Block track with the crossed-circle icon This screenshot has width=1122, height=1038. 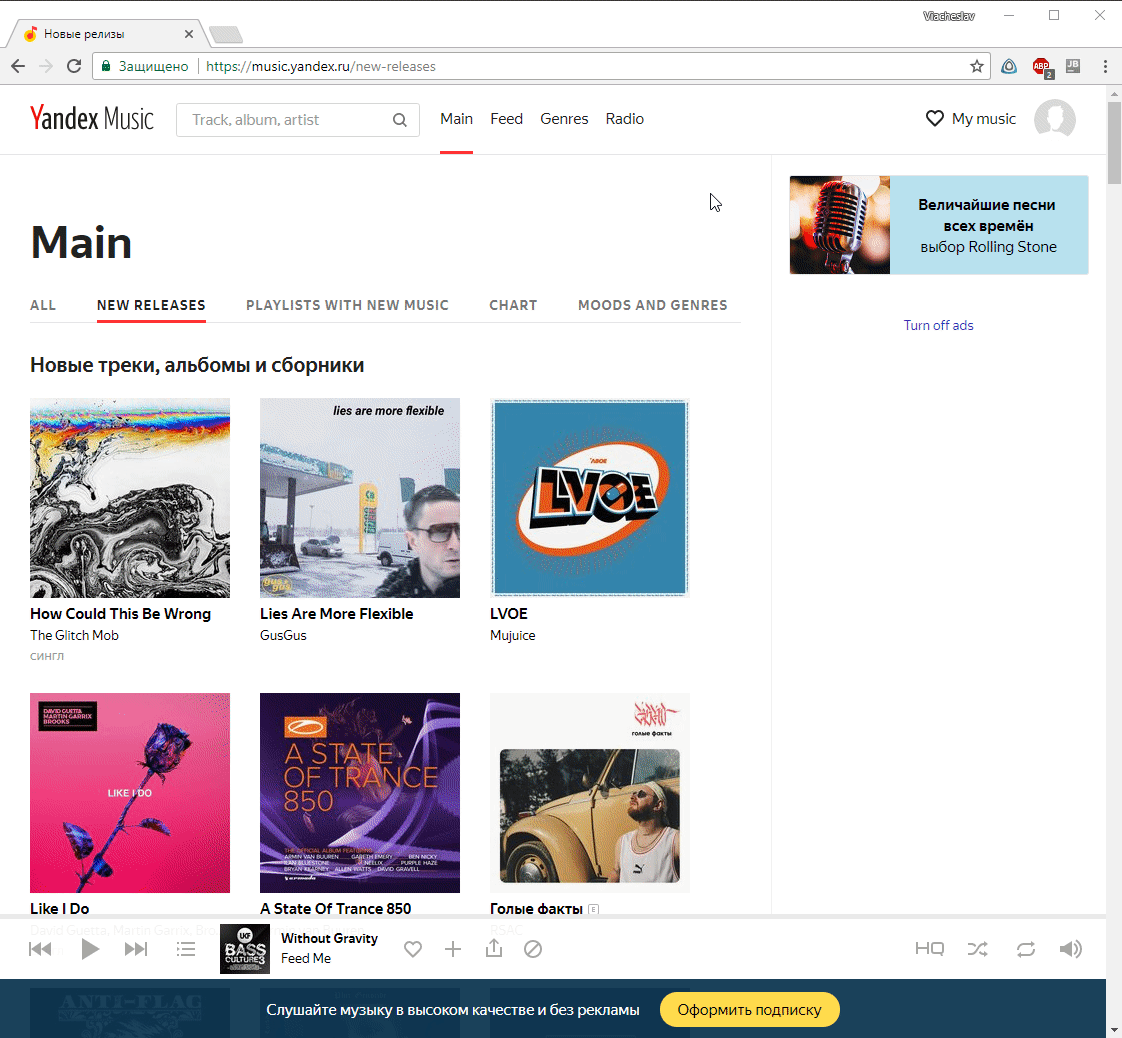pos(533,949)
